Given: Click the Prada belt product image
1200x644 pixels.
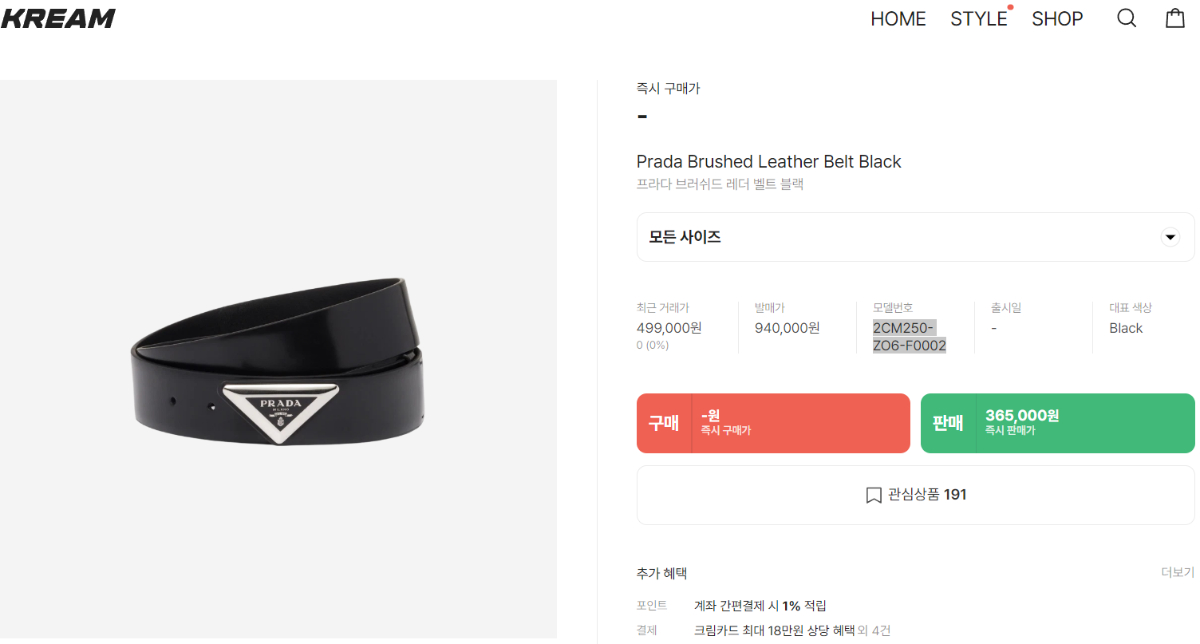Looking at the screenshot, I should tap(278, 359).
